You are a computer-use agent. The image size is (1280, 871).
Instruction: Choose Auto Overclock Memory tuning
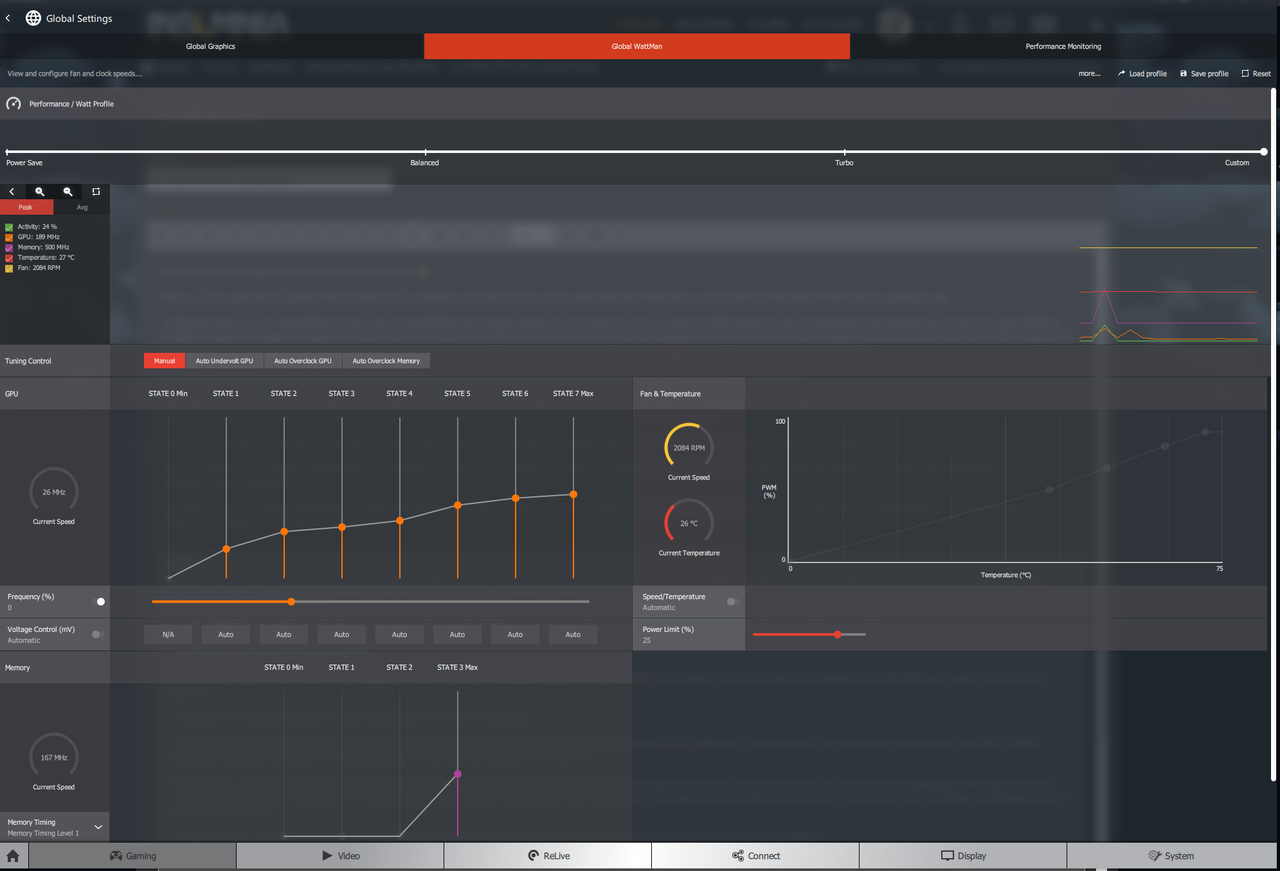coord(386,361)
